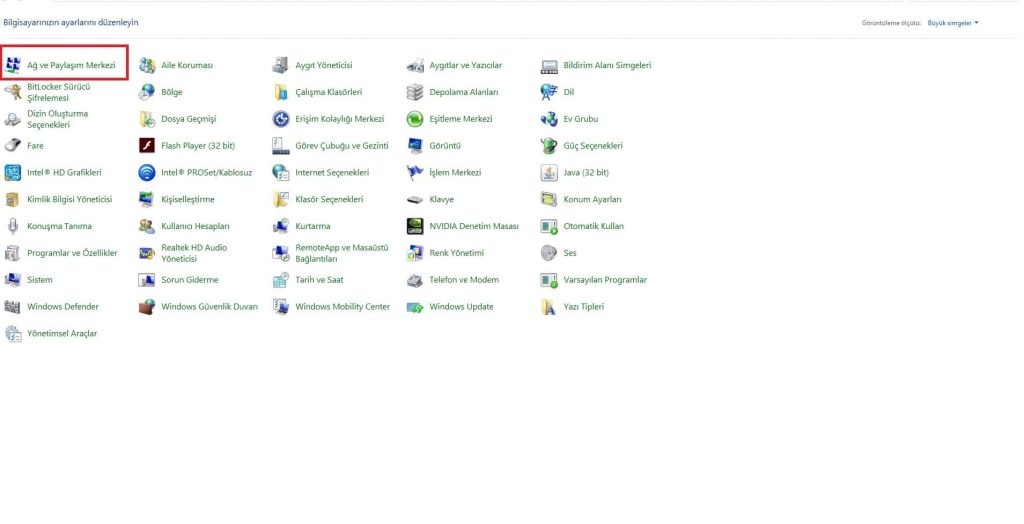
Task: Open Intel PROSet/Kablosuz icon
Action: click(x=147, y=172)
